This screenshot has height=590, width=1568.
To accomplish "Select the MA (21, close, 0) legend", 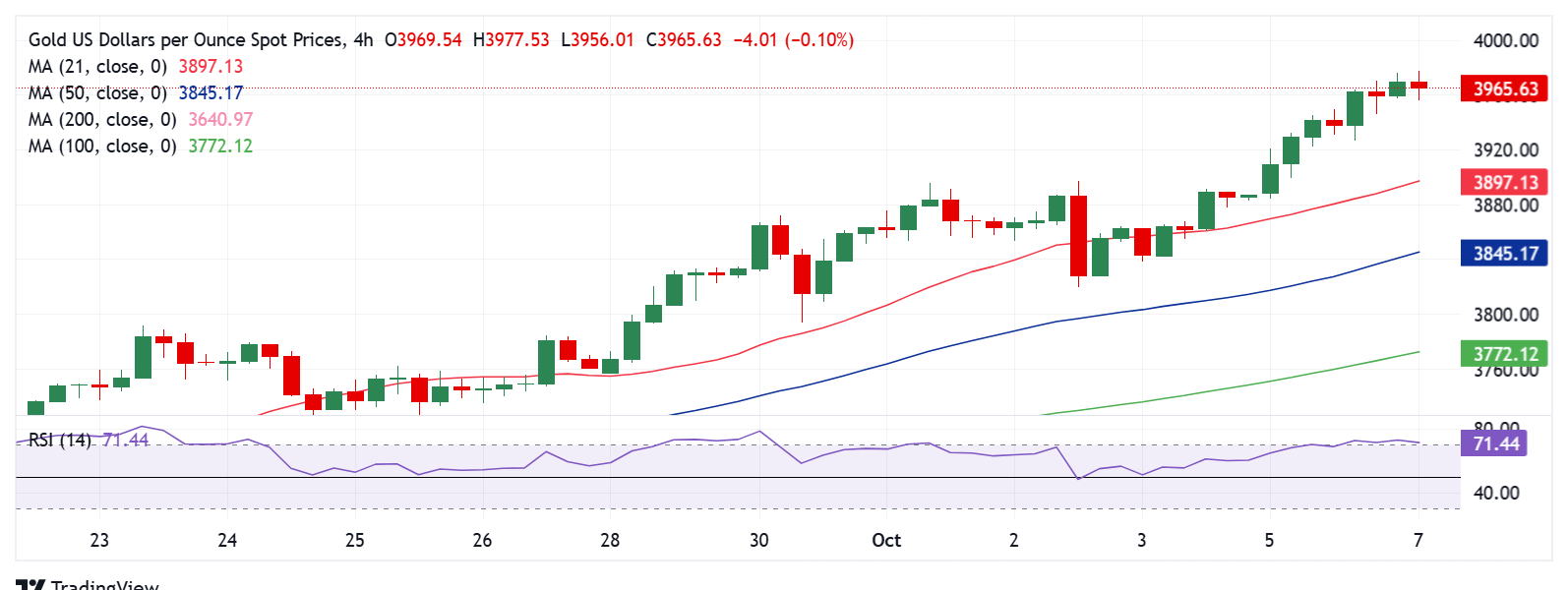I will point(97,67).
